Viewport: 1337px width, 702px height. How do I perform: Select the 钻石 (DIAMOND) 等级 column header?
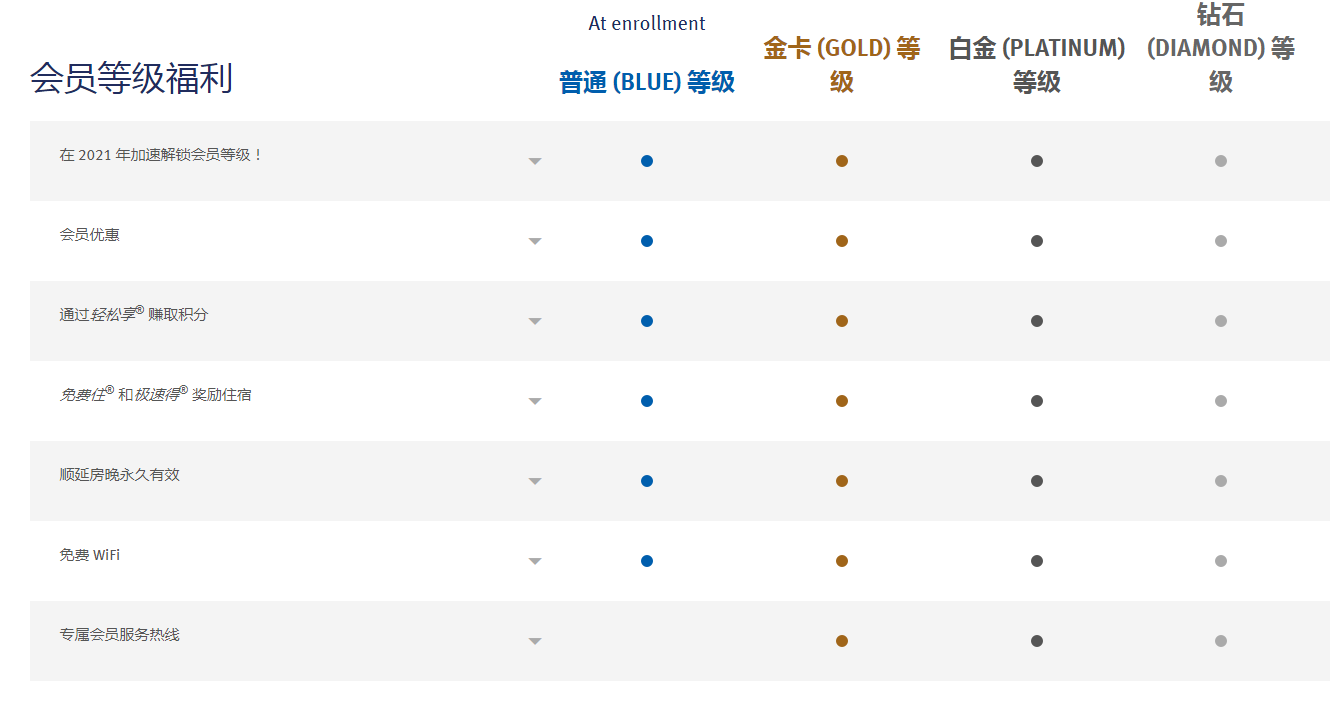pyautogui.click(x=1221, y=48)
